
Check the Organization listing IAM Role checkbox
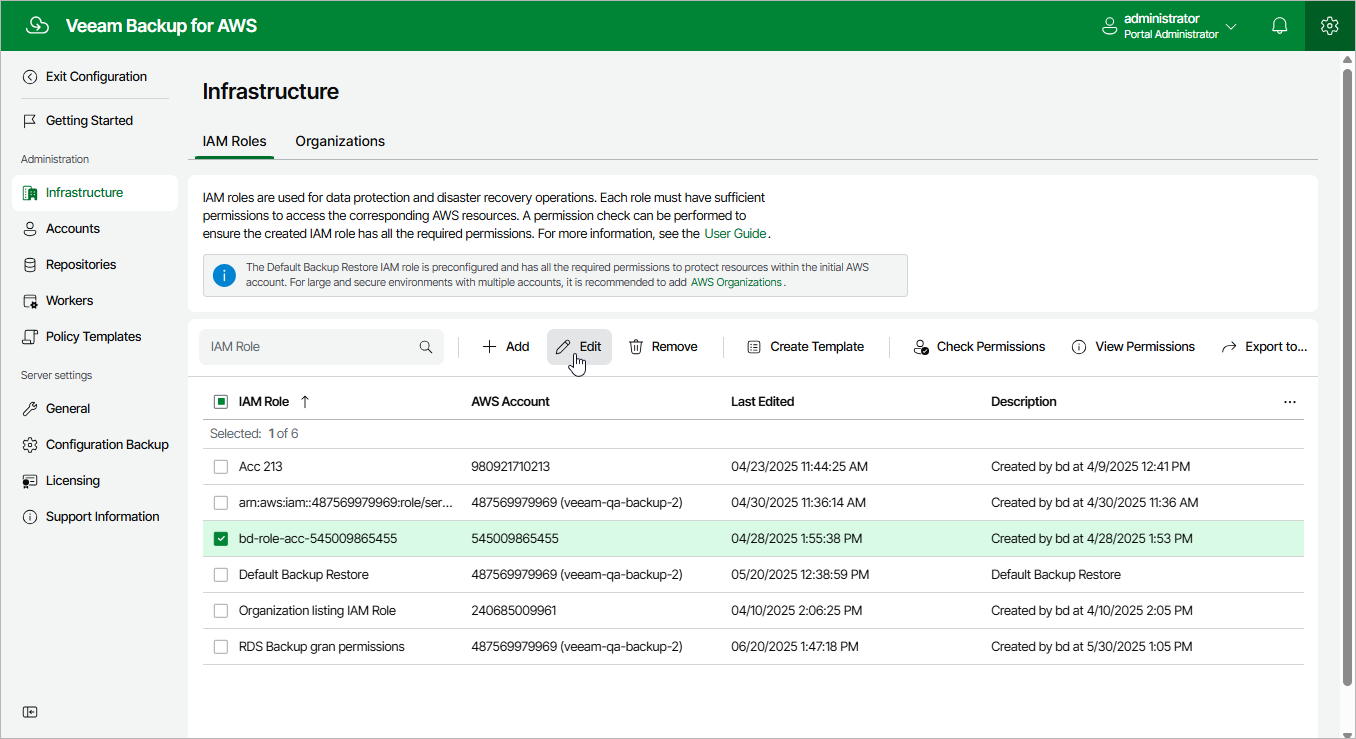[x=221, y=611]
